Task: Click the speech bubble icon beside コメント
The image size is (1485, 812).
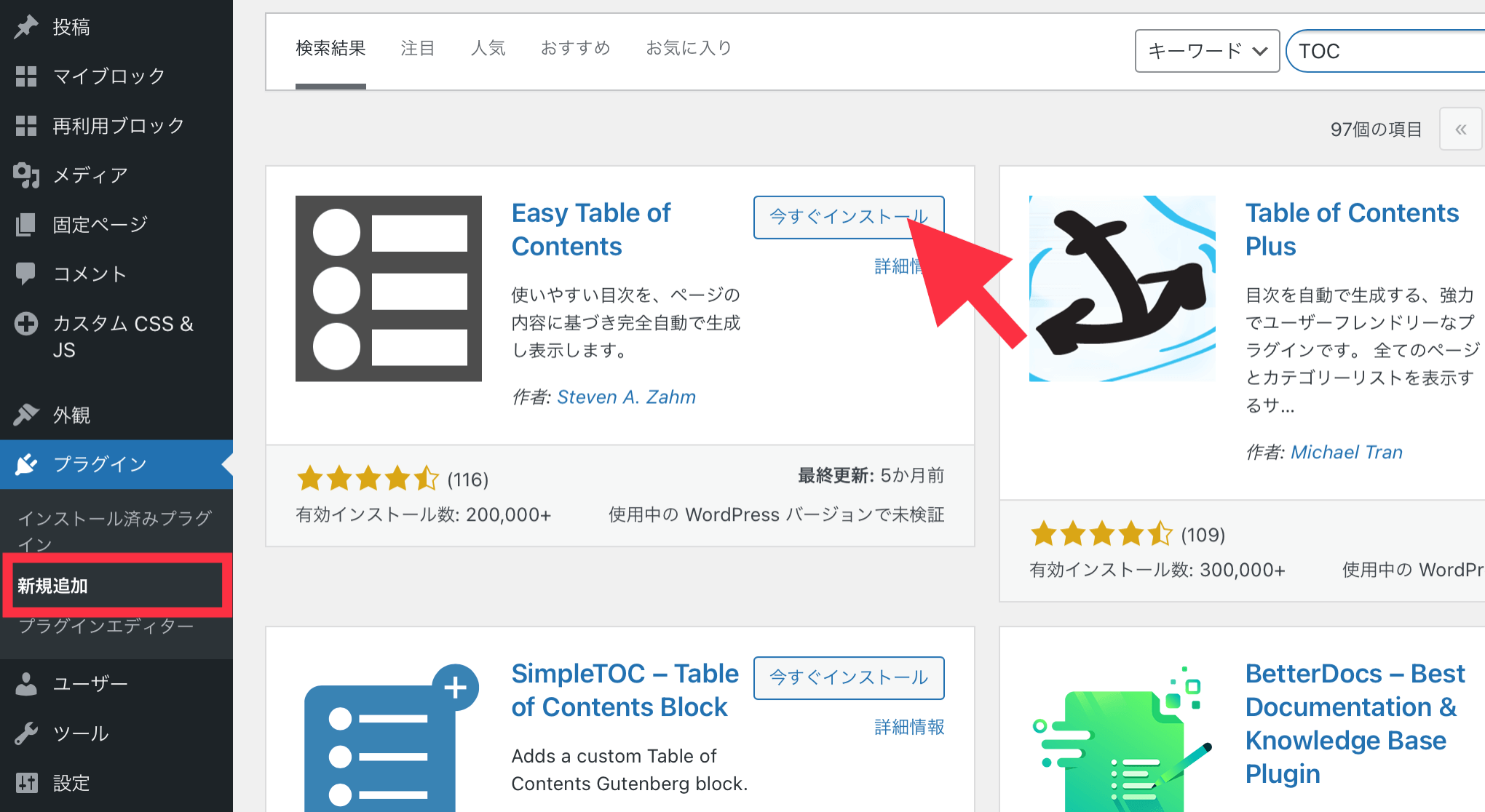Action: [26, 274]
